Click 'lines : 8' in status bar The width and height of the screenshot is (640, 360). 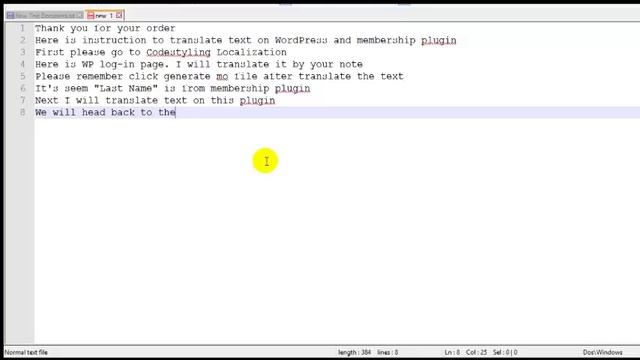[388, 352]
